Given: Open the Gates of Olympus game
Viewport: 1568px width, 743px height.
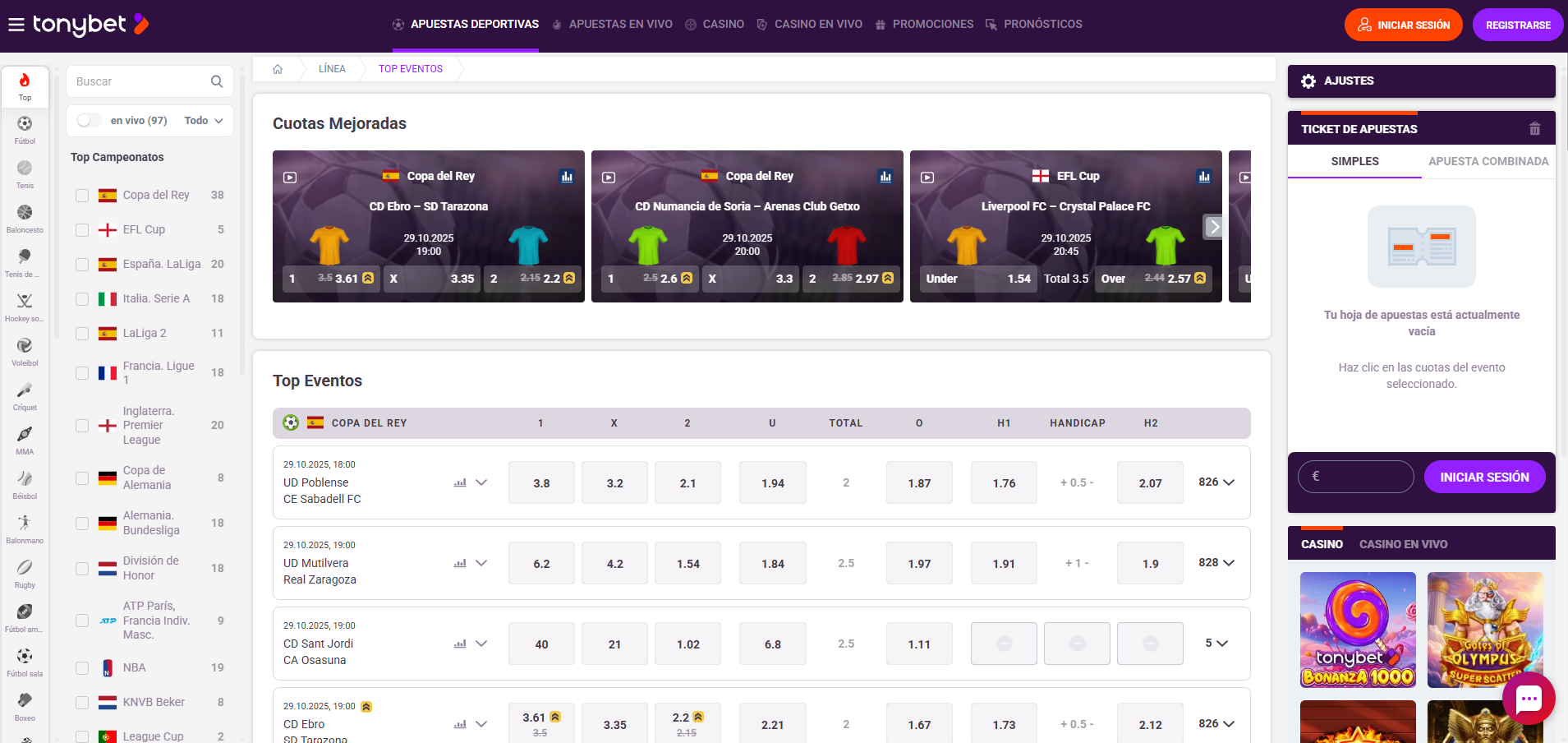Looking at the screenshot, I should point(1485,630).
